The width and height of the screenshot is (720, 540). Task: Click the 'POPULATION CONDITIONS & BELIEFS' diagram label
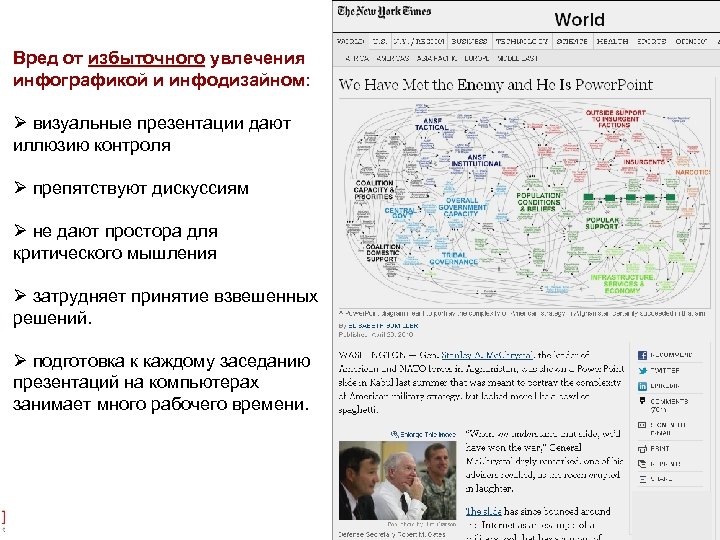coord(538,202)
